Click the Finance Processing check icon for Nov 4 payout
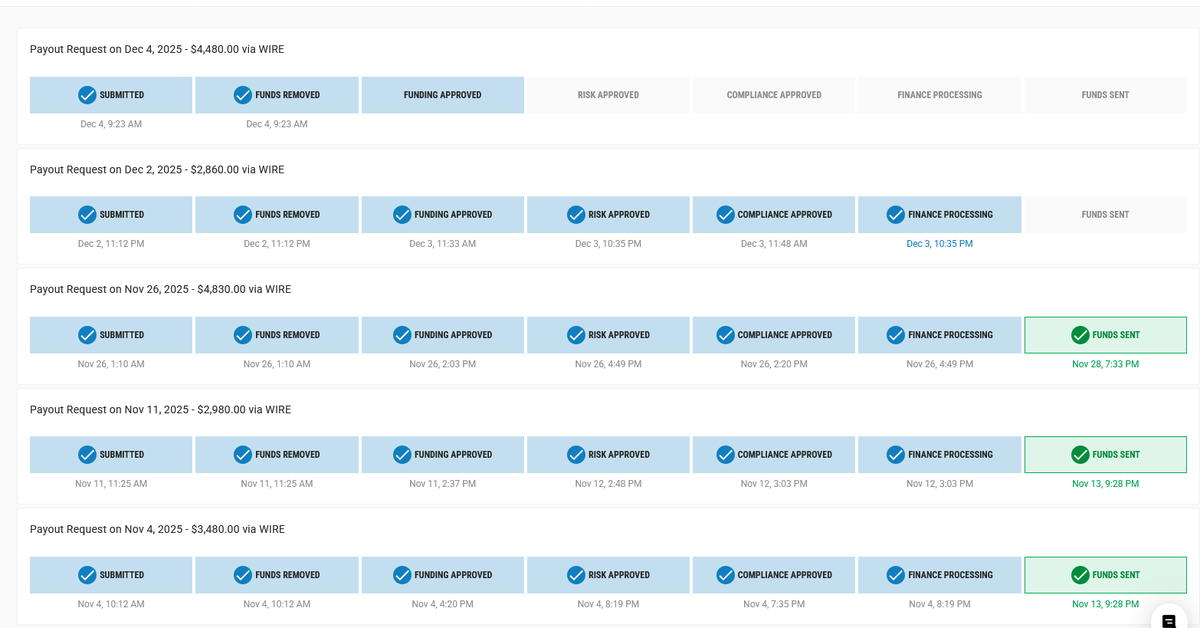Image resolution: width=1200 pixels, height=628 pixels. point(896,575)
